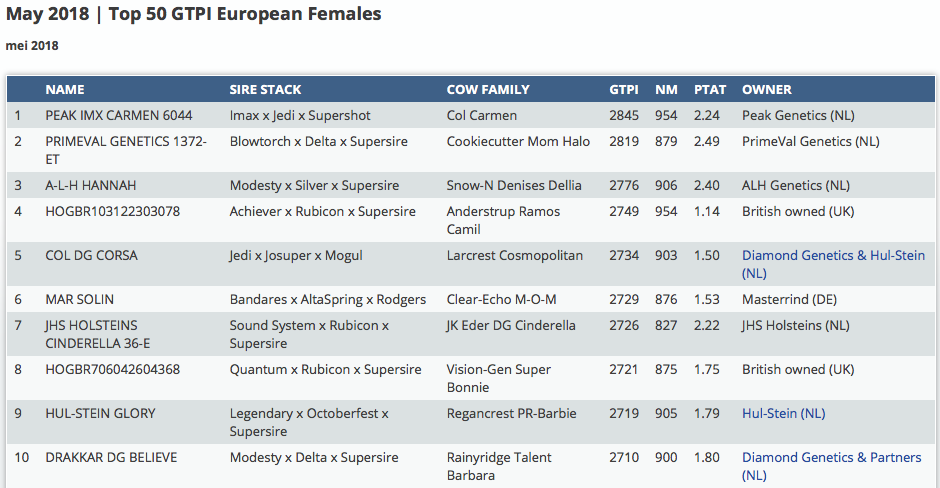Follow the Diamond Genetics & Partners (NL) link

click(x=831, y=458)
